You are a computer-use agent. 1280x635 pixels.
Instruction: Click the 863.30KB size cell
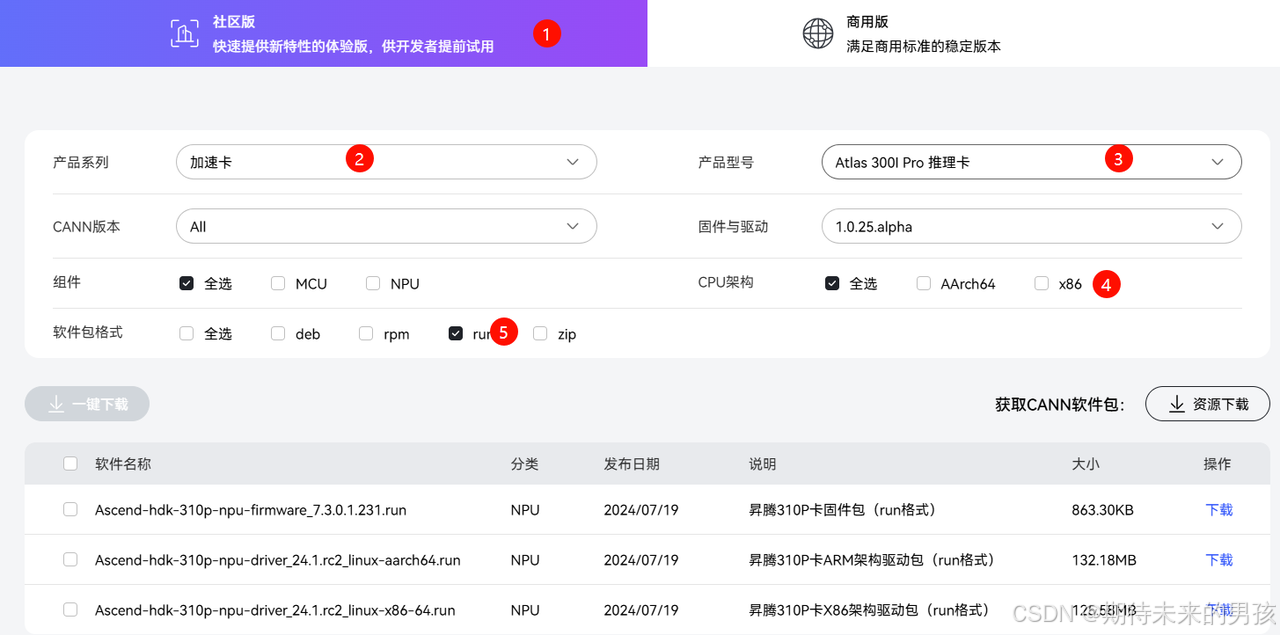[x=1103, y=510]
